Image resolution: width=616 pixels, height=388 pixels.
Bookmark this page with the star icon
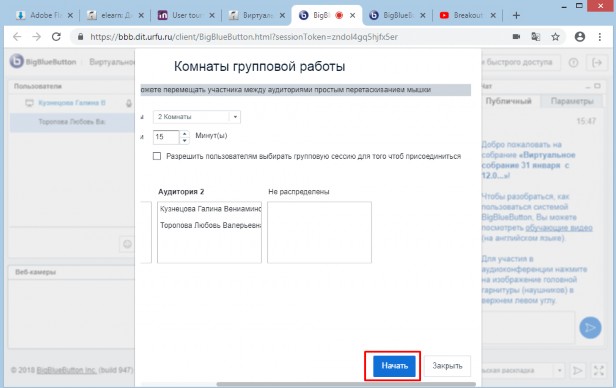click(x=555, y=37)
